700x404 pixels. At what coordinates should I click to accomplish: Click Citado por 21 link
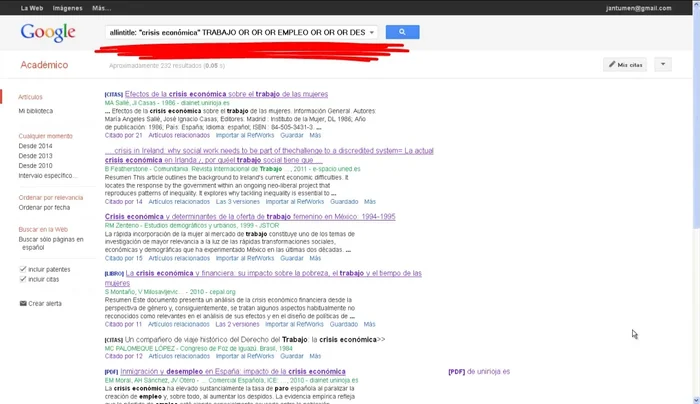124,135
